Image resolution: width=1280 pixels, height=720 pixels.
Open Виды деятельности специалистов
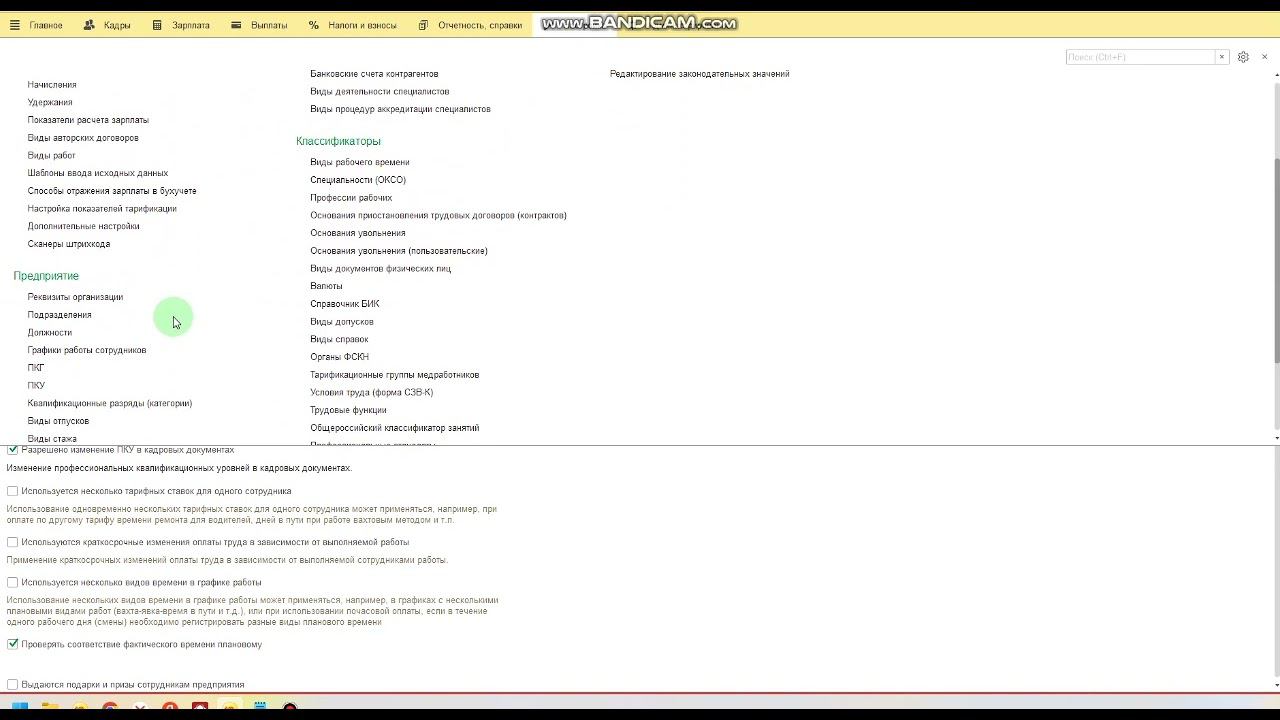click(x=380, y=92)
